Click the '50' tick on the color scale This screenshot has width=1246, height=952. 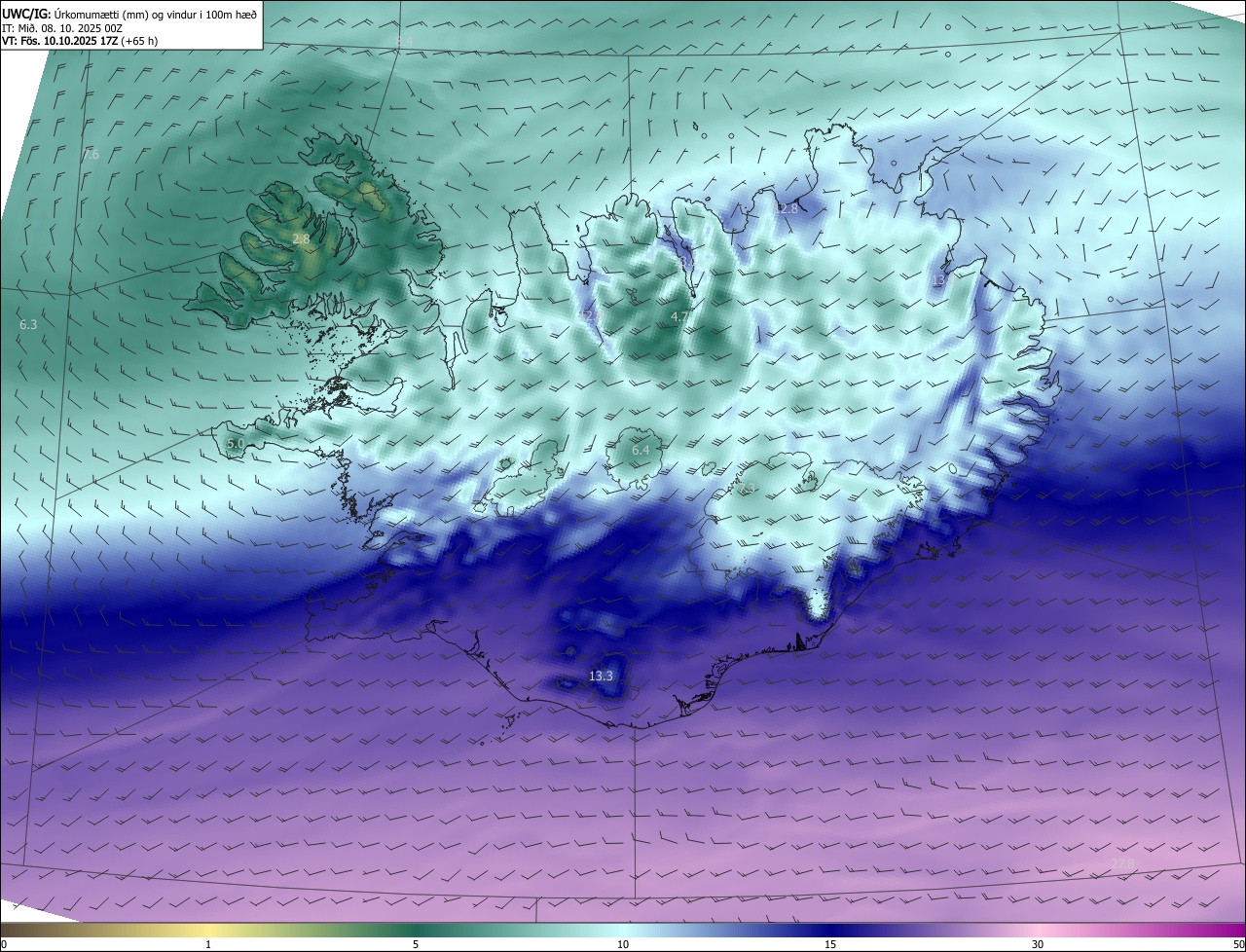pos(1238,944)
